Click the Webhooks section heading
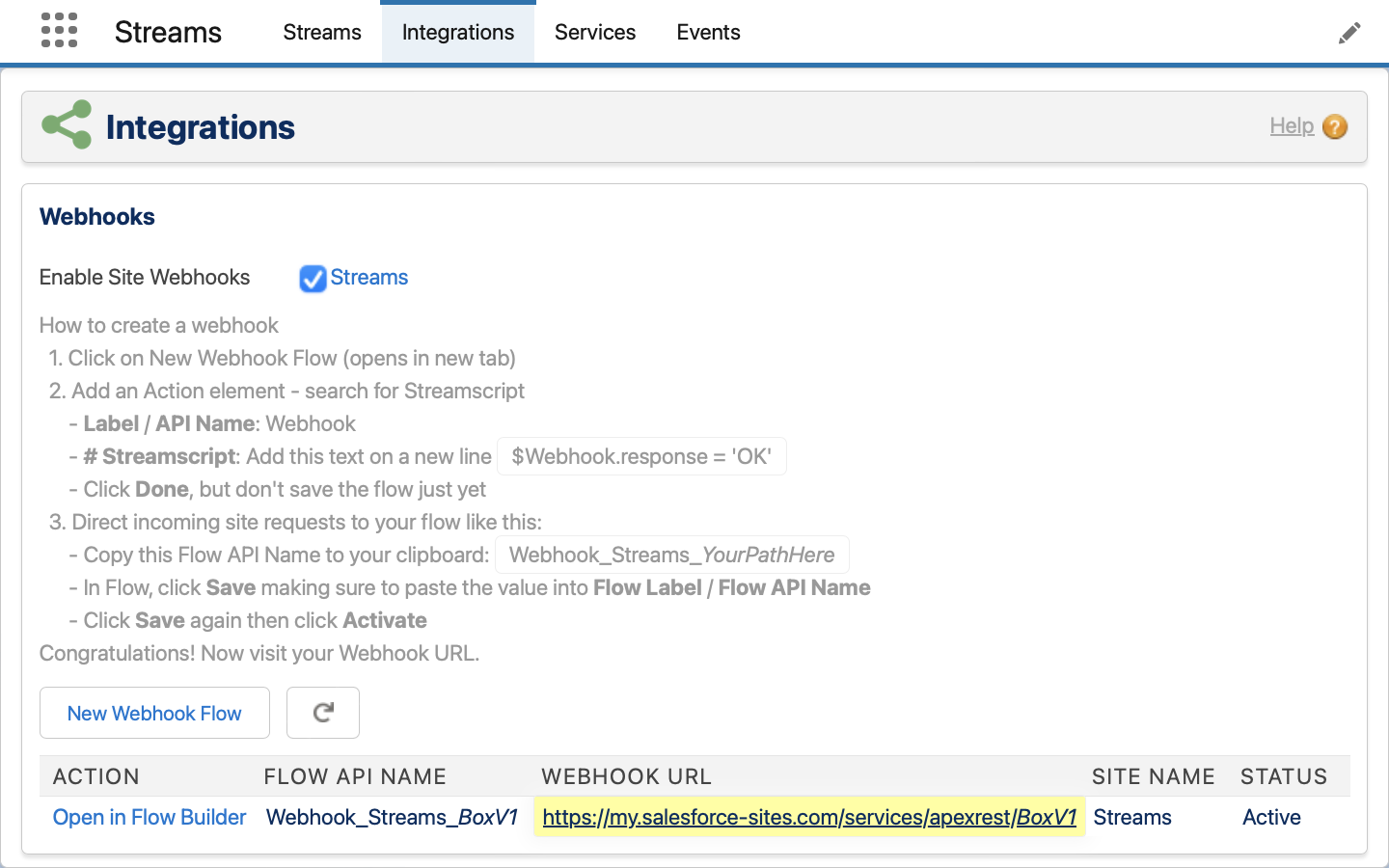Viewport: 1389px width, 868px height. [x=97, y=216]
